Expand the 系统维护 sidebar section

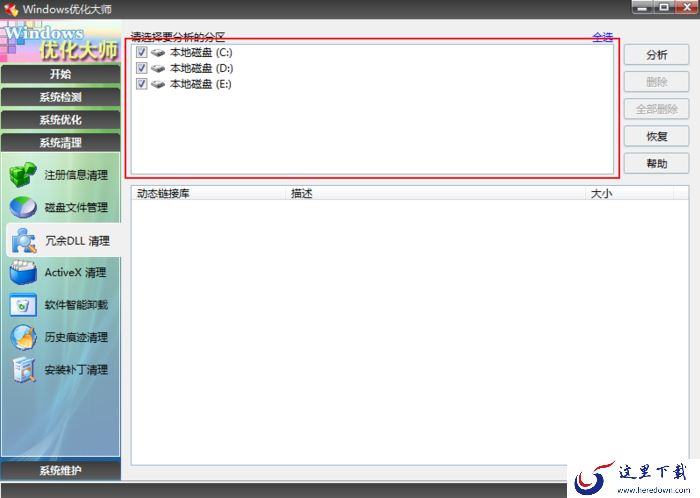61,470
